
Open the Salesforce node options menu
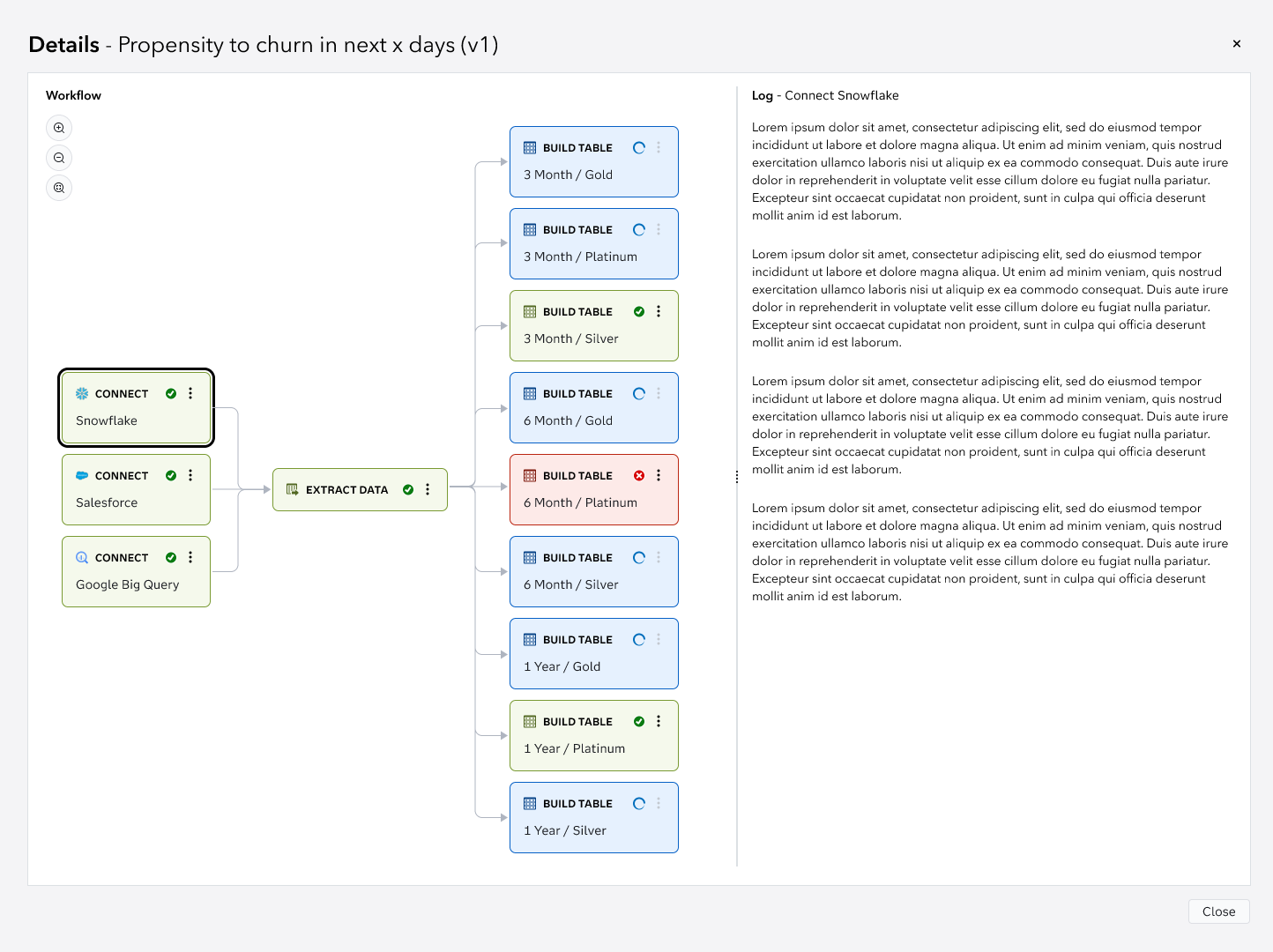pyautogui.click(x=190, y=475)
